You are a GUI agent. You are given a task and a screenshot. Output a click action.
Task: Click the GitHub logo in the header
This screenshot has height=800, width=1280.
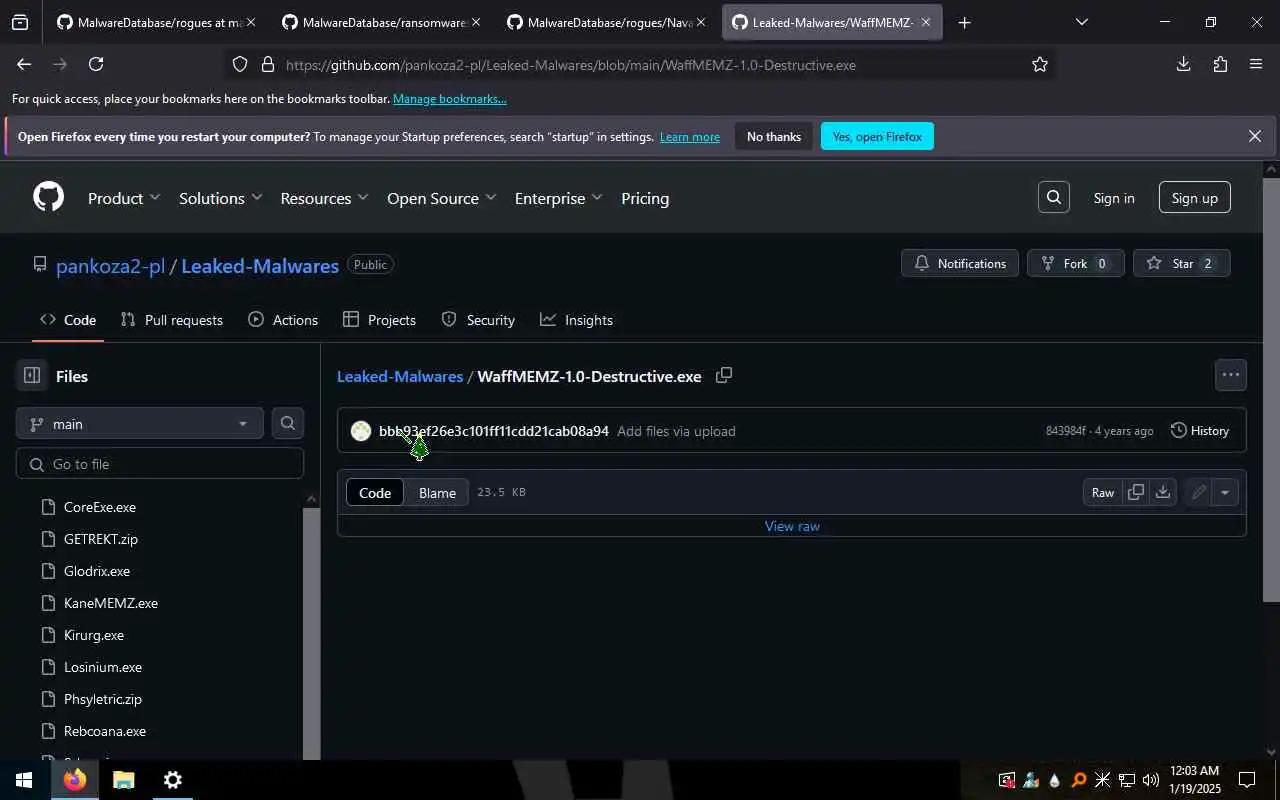[x=48, y=197]
